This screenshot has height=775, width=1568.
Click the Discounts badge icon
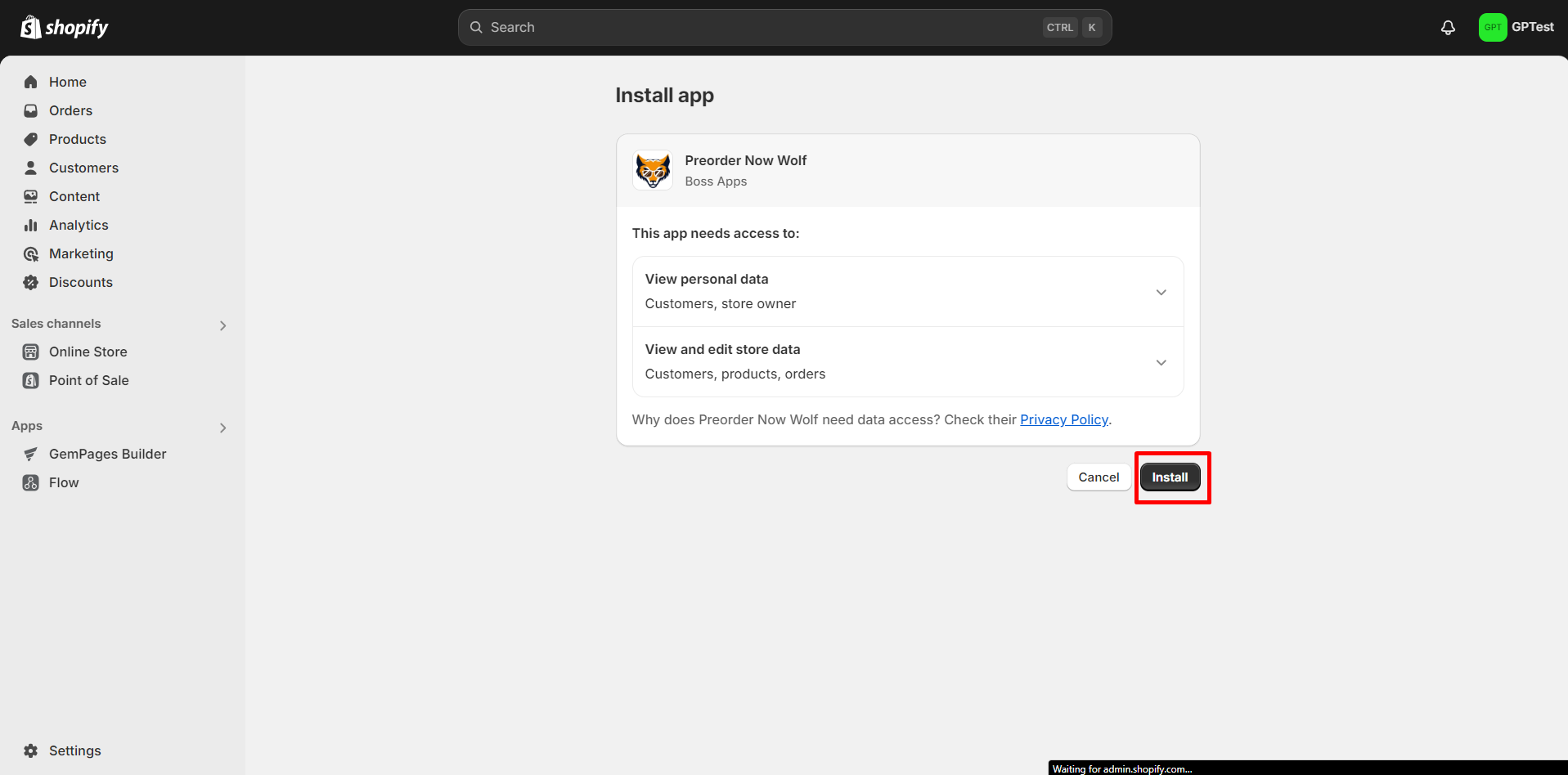(x=31, y=282)
